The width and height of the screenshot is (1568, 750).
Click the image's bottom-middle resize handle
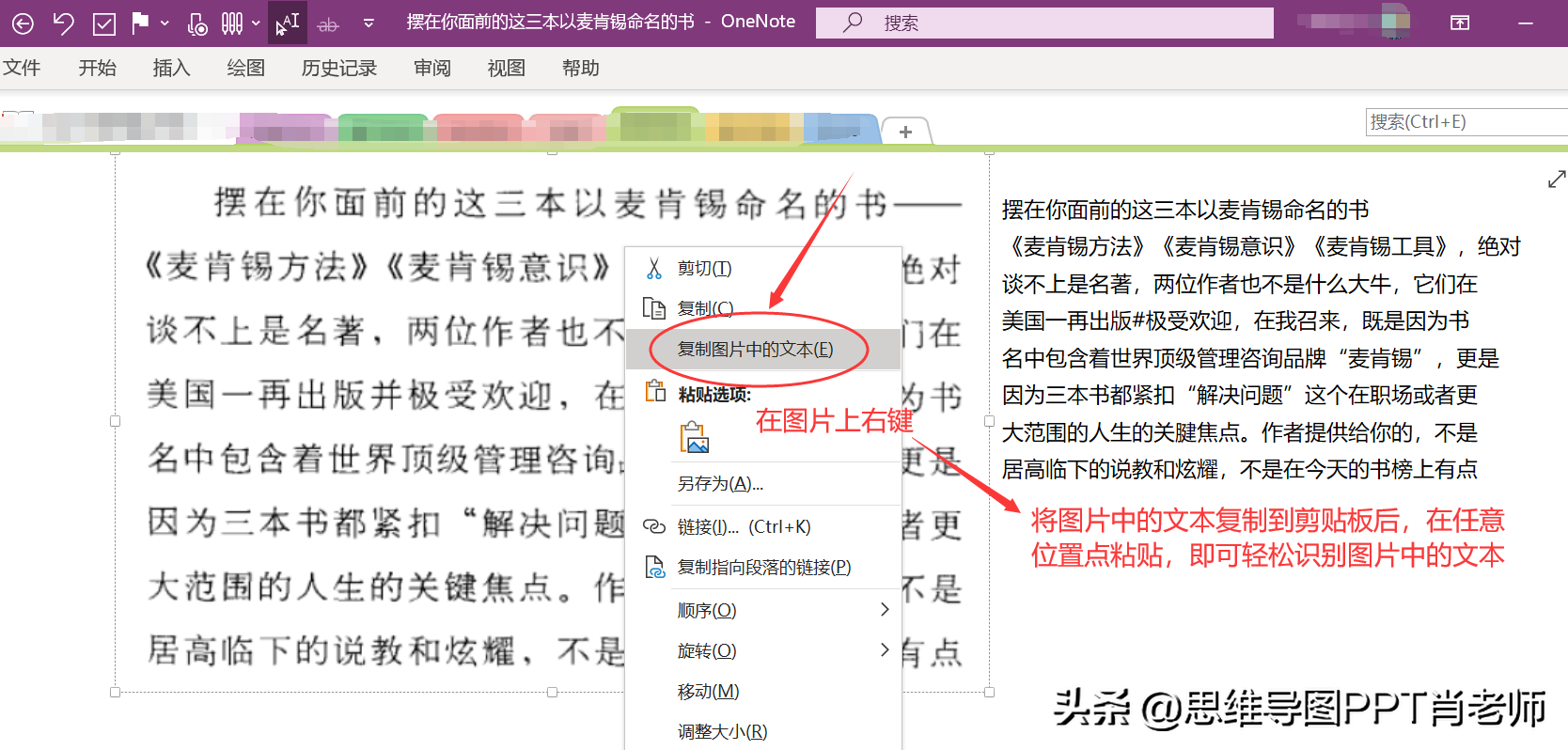552,692
